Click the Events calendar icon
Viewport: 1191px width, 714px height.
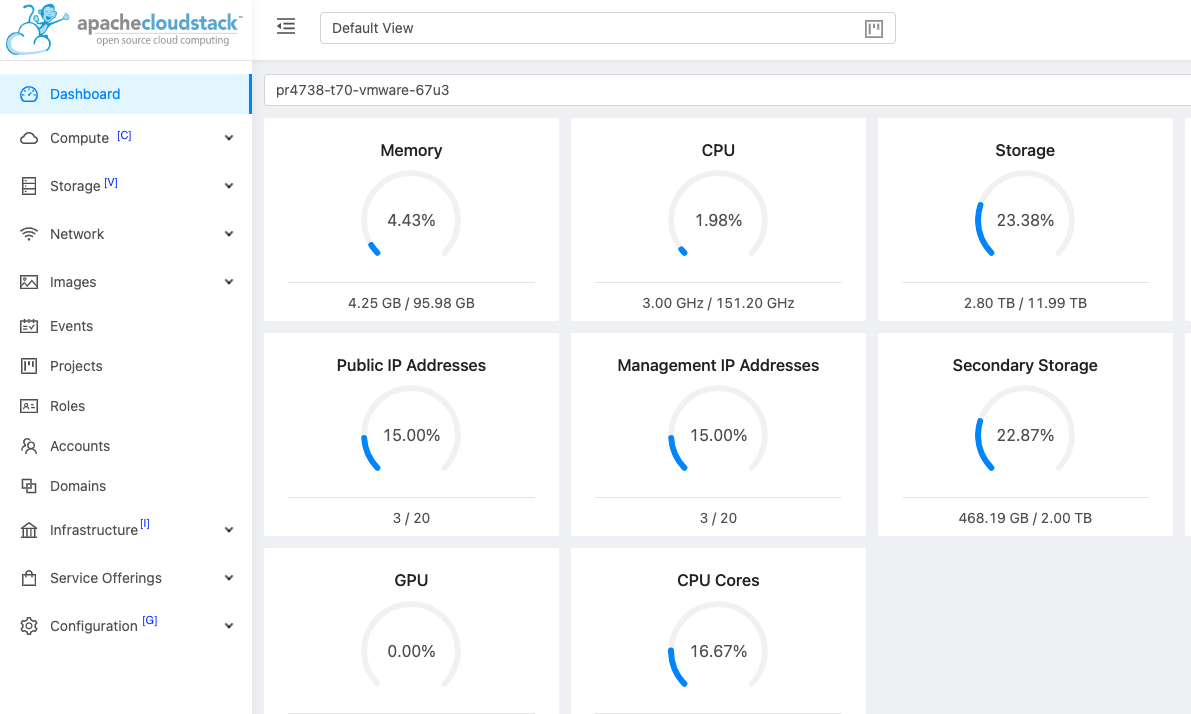point(29,326)
